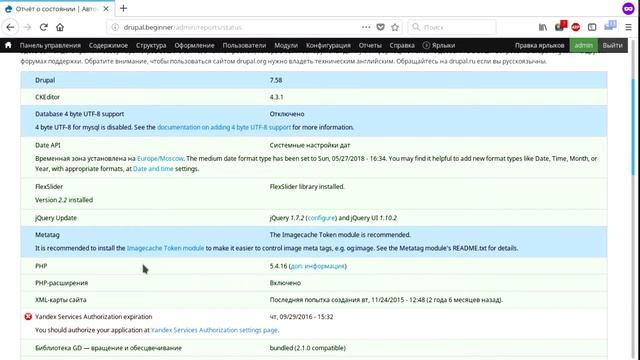Open the Модули admin menu
The width and height of the screenshot is (640, 360).
click(x=286, y=45)
